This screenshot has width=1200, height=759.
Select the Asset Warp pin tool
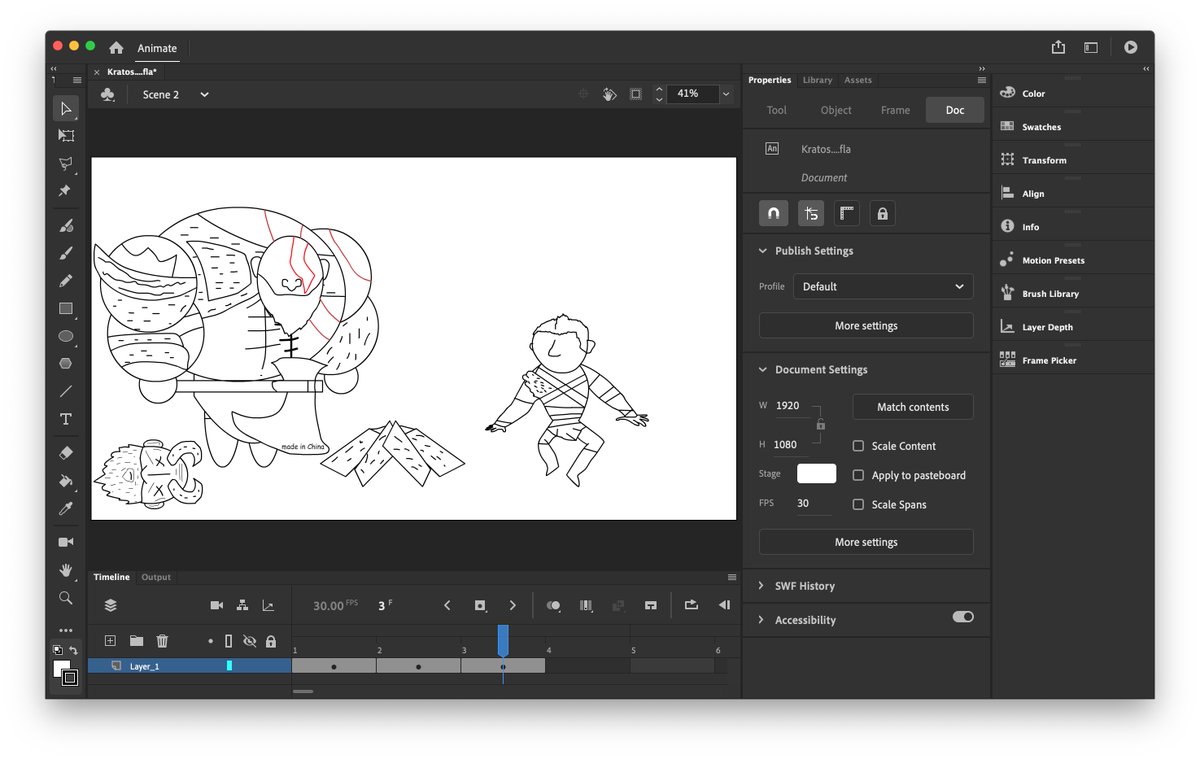[66, 190]
